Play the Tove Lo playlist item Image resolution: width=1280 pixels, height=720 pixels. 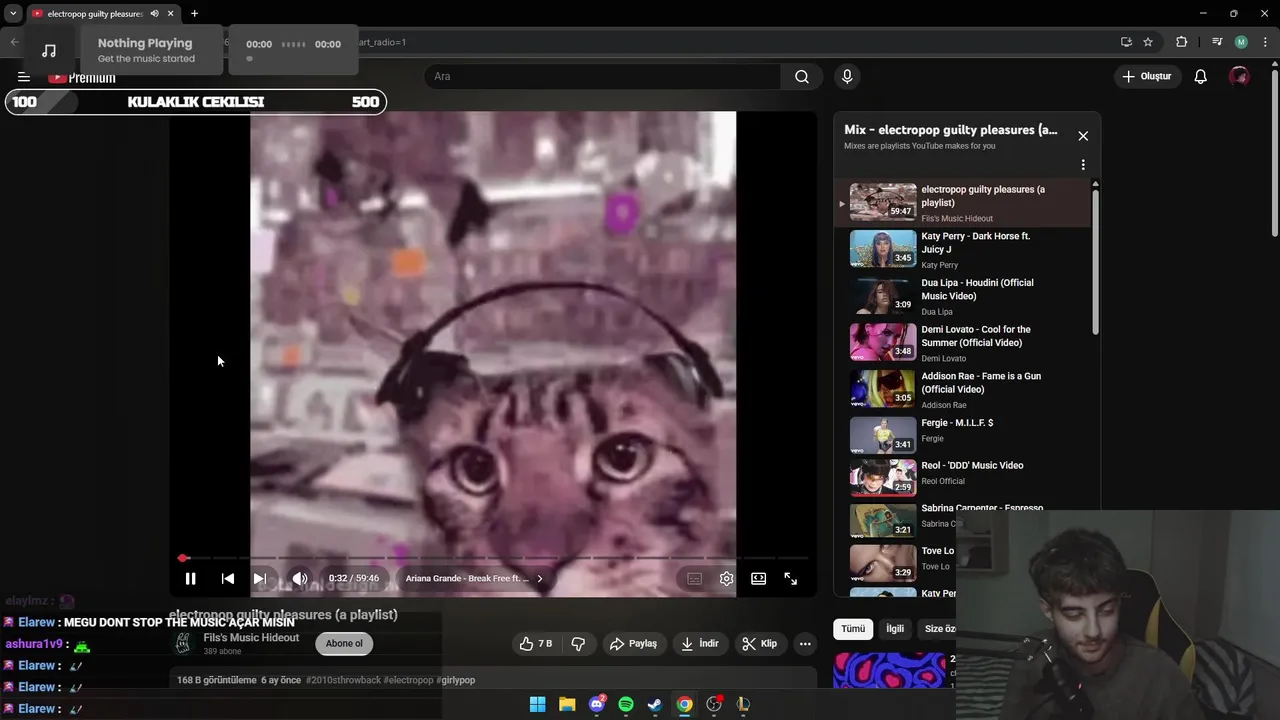896,562
